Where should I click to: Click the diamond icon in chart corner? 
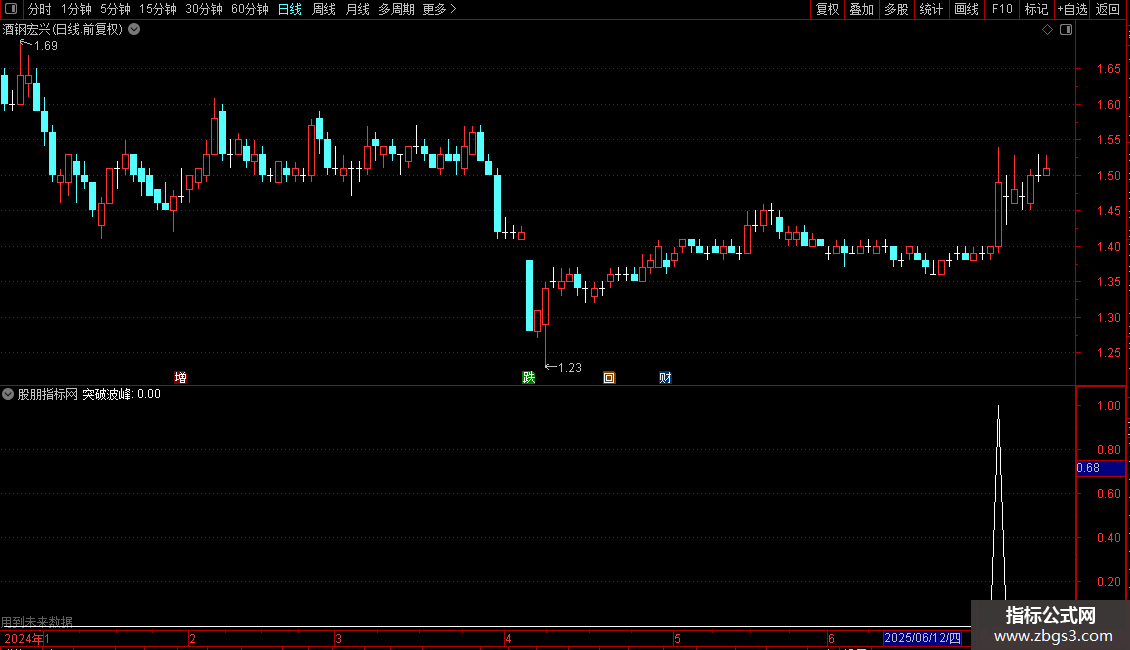(1048, 30)
